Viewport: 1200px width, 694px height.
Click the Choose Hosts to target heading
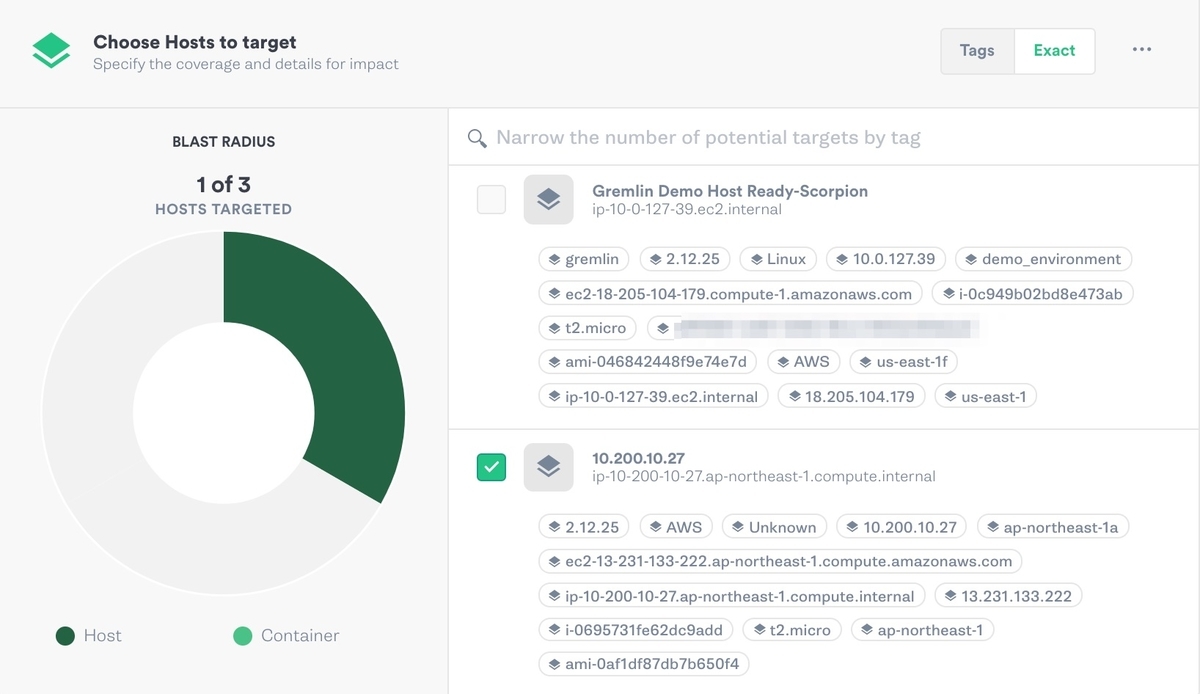click(195, 42)
